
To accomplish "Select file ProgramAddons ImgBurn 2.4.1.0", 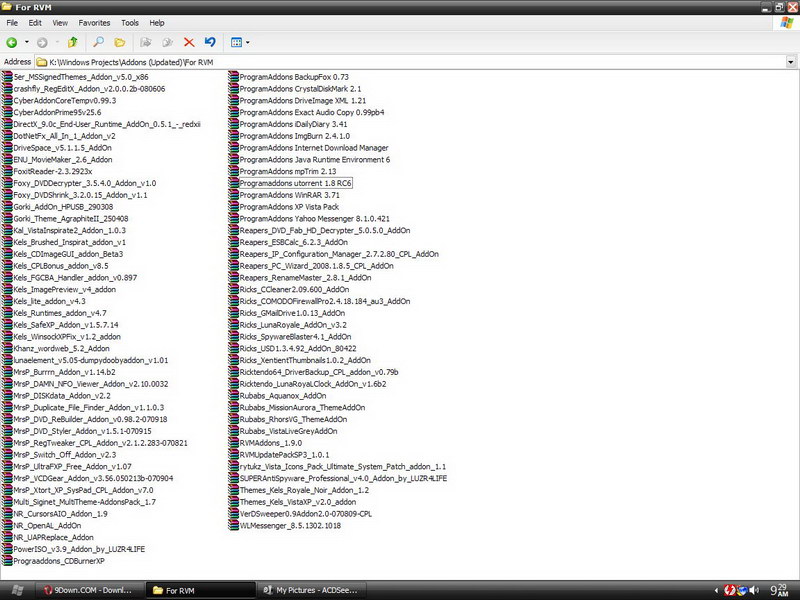I will point(295,136).
